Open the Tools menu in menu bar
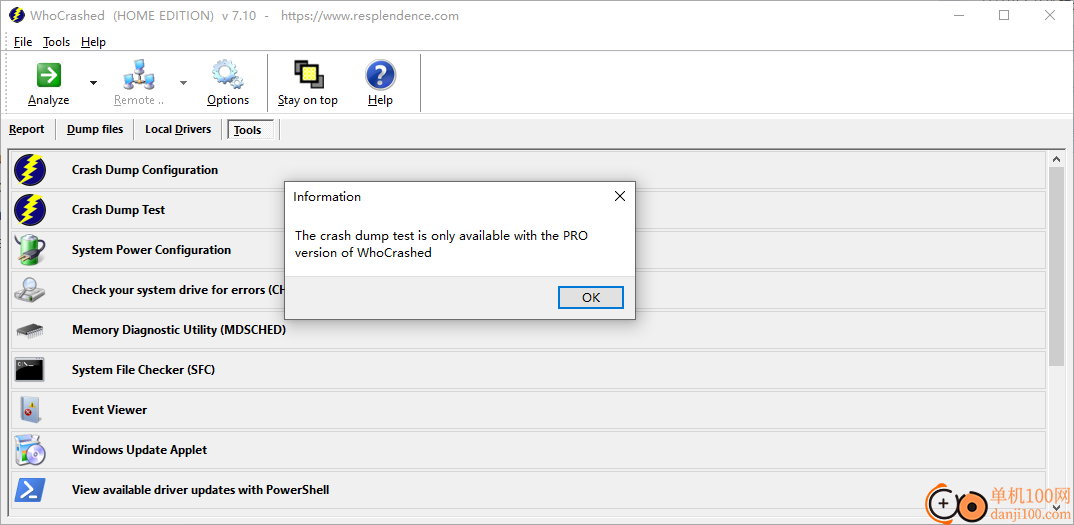This screenshot has width=1074, height=525. [x=56, y=42]
